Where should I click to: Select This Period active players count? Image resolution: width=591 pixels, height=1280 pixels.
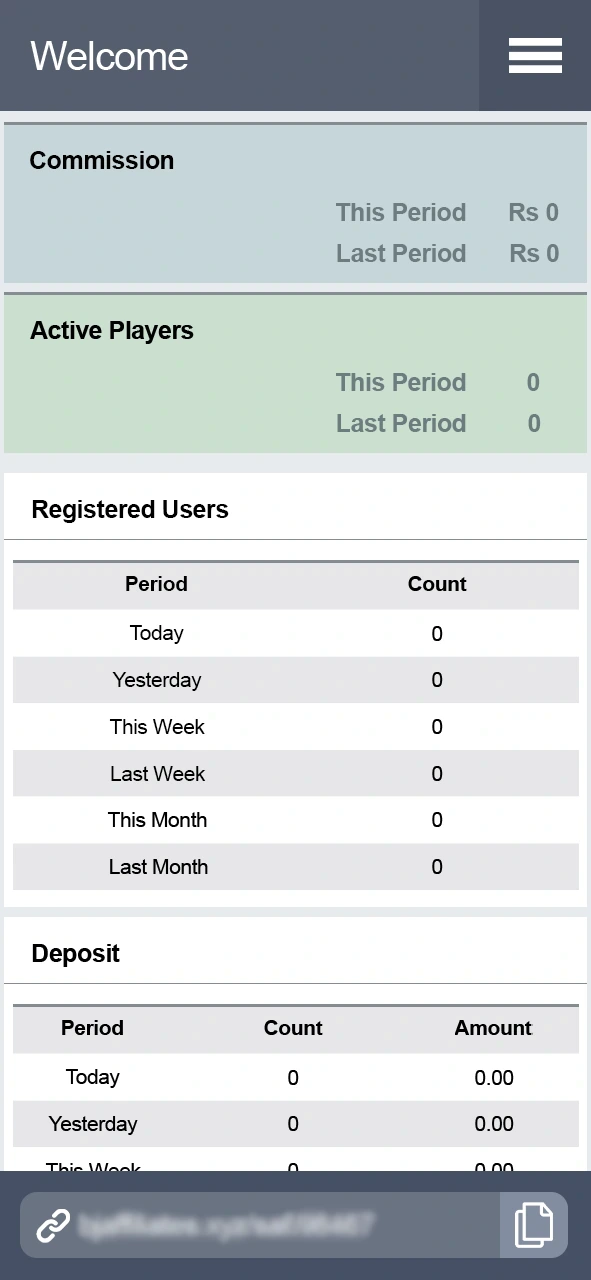[x=532, y=382]
